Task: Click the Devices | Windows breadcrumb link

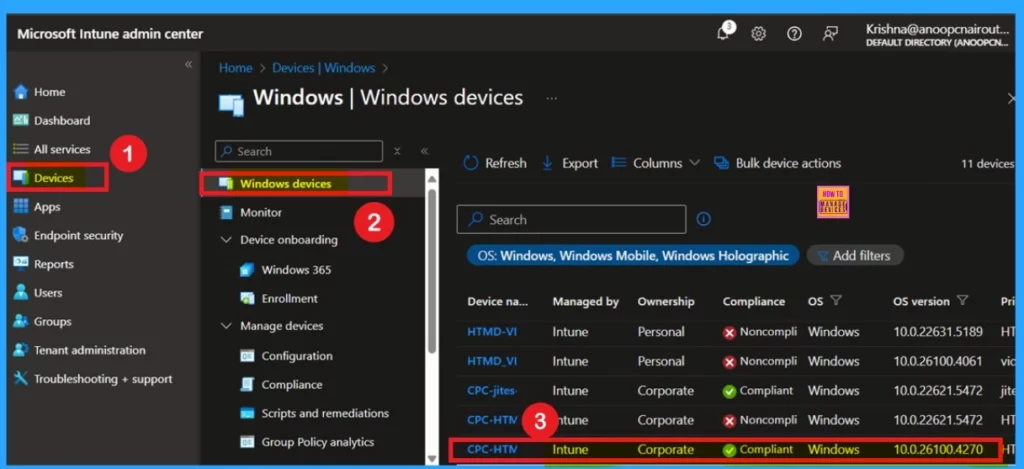Action: pos(323,68)
